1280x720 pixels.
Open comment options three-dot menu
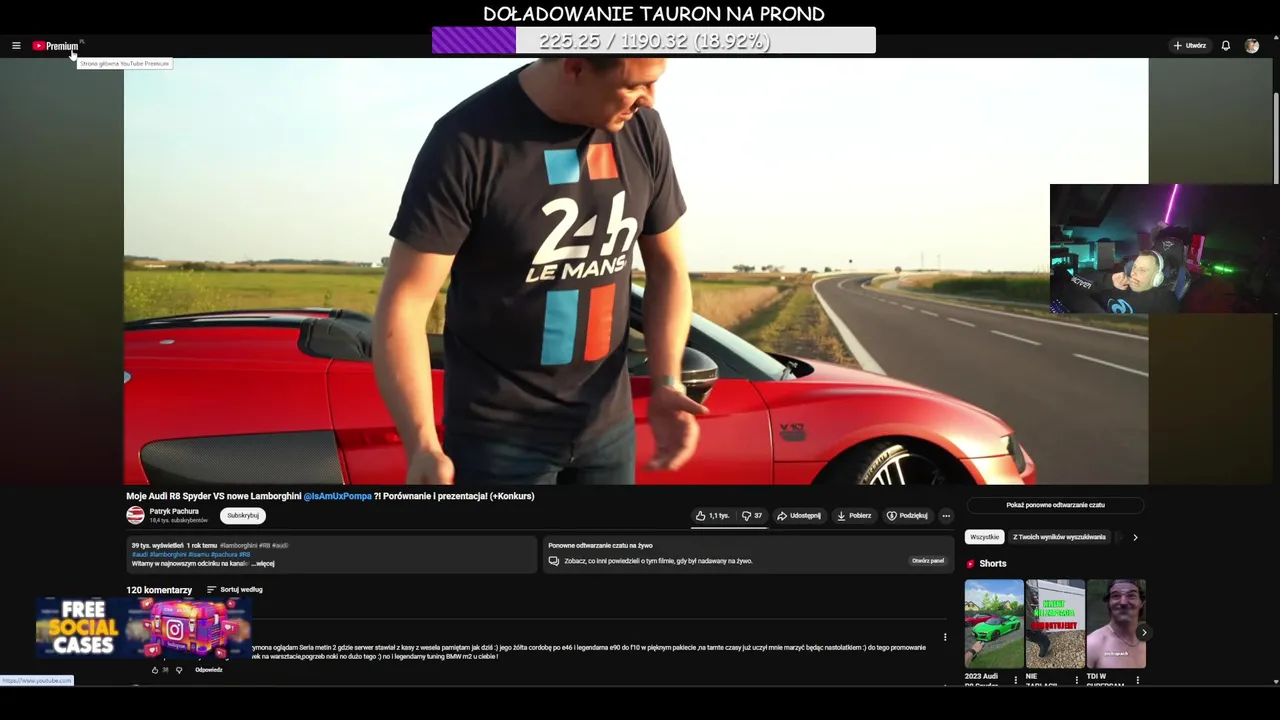click(x=945, y=637)
